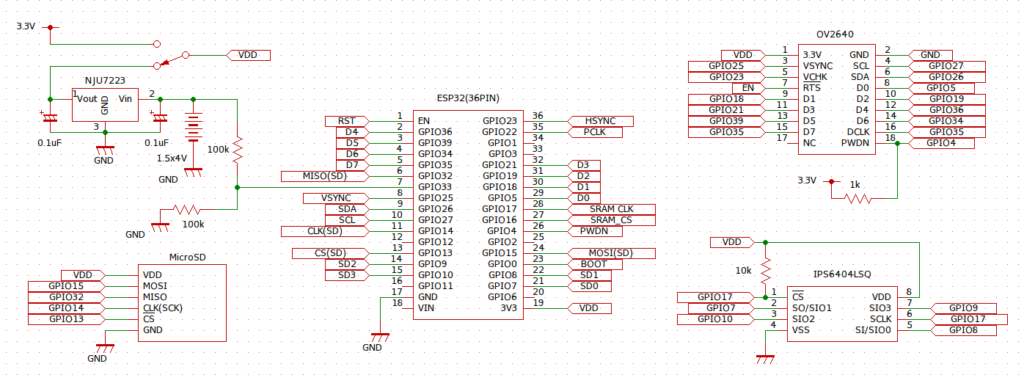This screenshot has height=383, width=1024.
Task: Select the 10k resistor above IPS6404LSQ
Action: click(x=765, y=269)
